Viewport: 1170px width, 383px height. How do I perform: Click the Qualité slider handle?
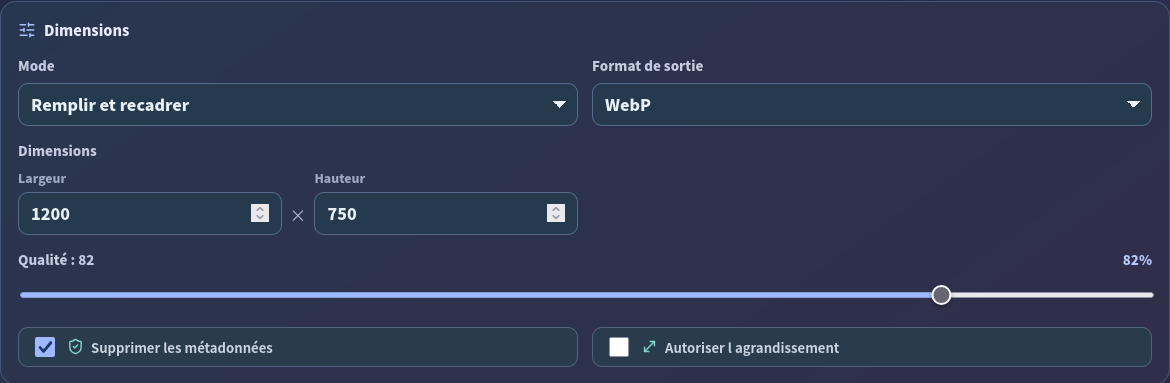942,295
